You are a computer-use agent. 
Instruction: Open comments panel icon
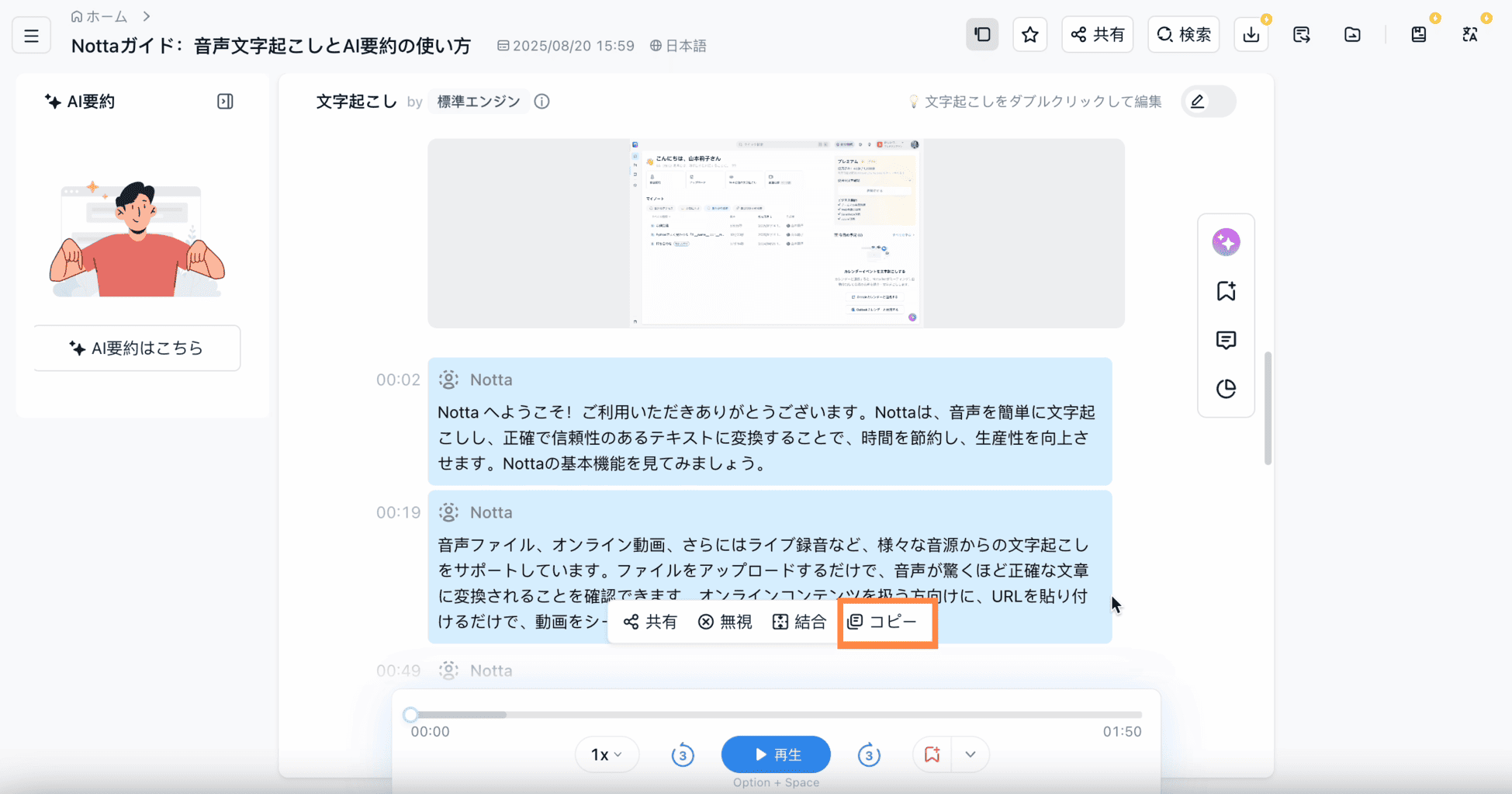[x=1226, y=340]
